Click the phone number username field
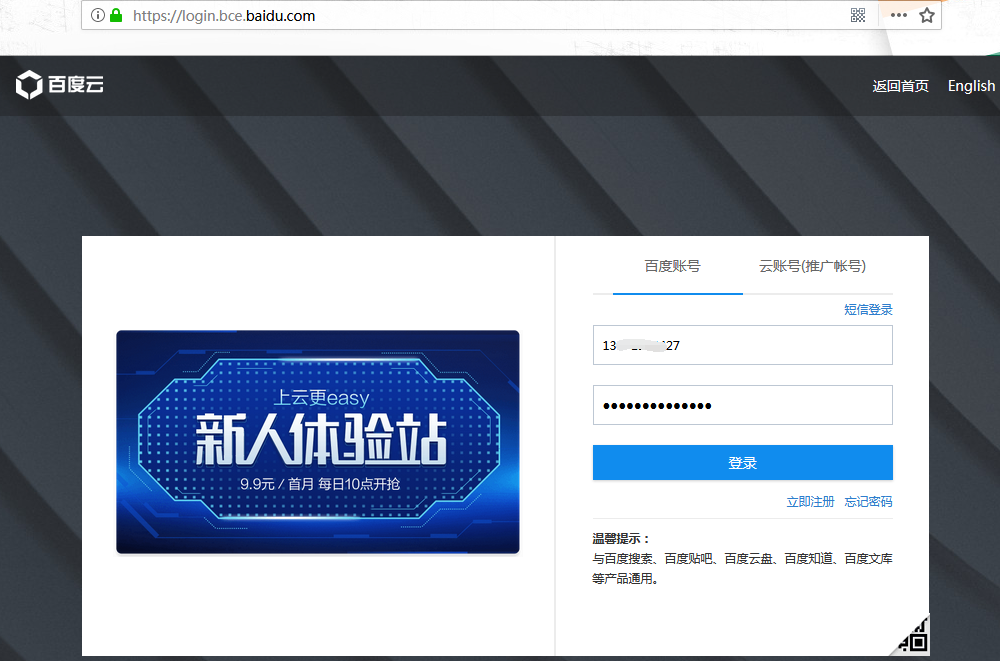This screenshot has height=661, width=1000. coord(743,345)
